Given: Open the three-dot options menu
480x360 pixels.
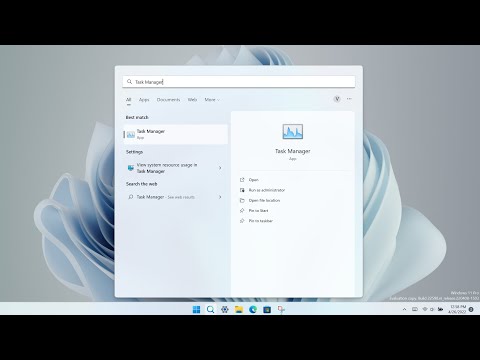Looking at the screenshot, I should click(x=349, y=99).
